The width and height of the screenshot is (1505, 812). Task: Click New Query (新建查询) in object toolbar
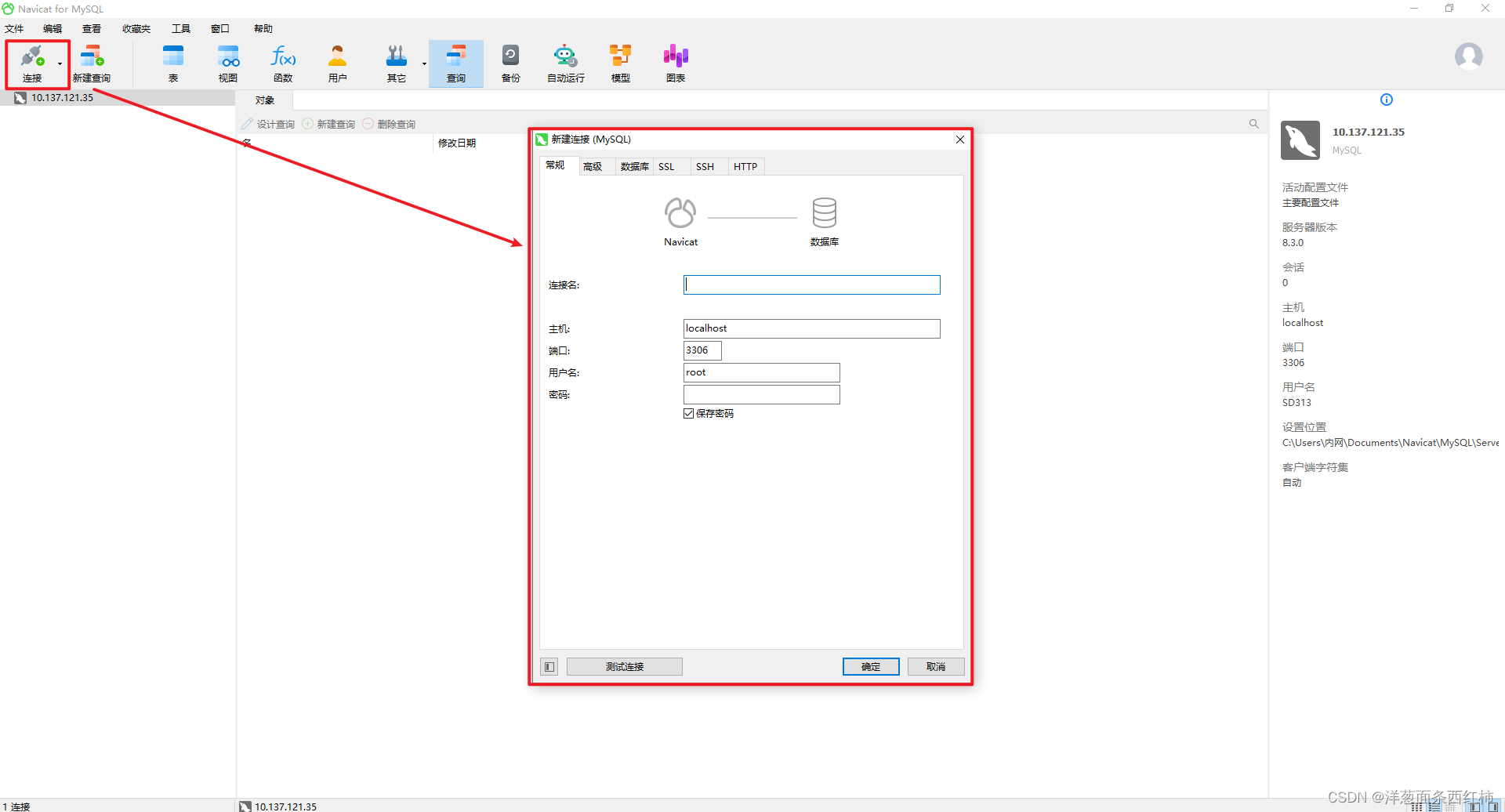tap(328, 124)
